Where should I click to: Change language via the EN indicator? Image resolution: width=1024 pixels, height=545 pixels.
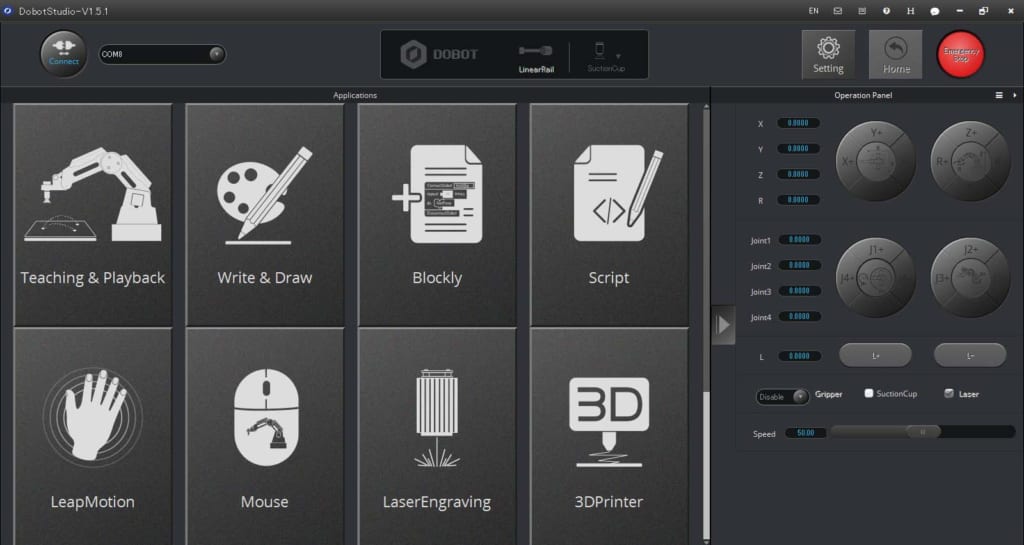(813, 11)
